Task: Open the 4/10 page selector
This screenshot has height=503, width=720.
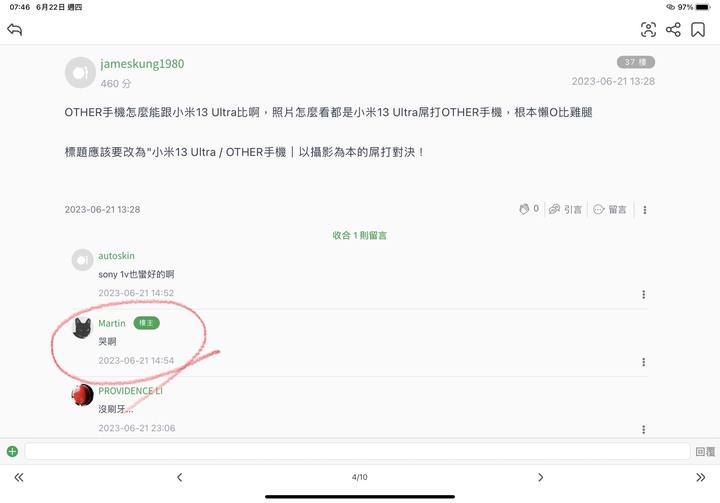Action: (360, 477)
